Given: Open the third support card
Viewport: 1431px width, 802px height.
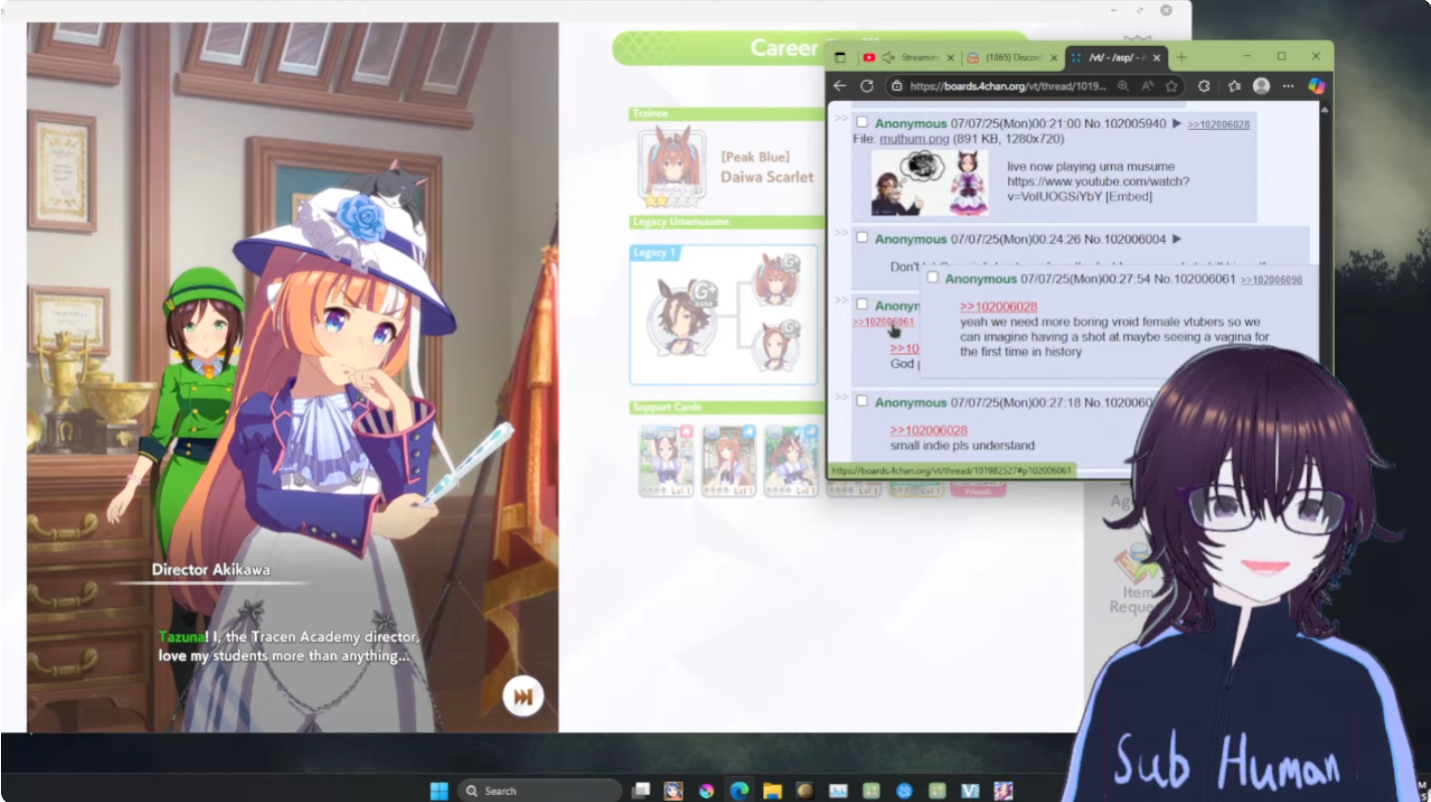Looking at the screenshot, I should point(791,460).
